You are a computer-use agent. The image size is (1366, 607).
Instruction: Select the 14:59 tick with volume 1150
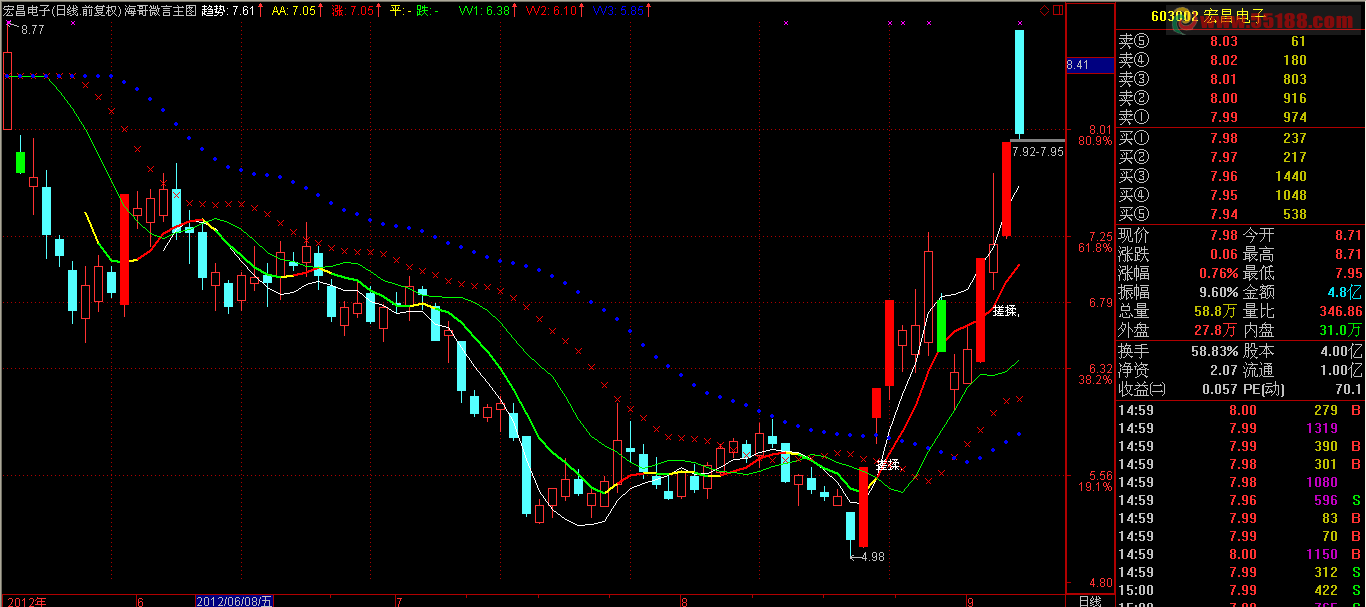1239,554
